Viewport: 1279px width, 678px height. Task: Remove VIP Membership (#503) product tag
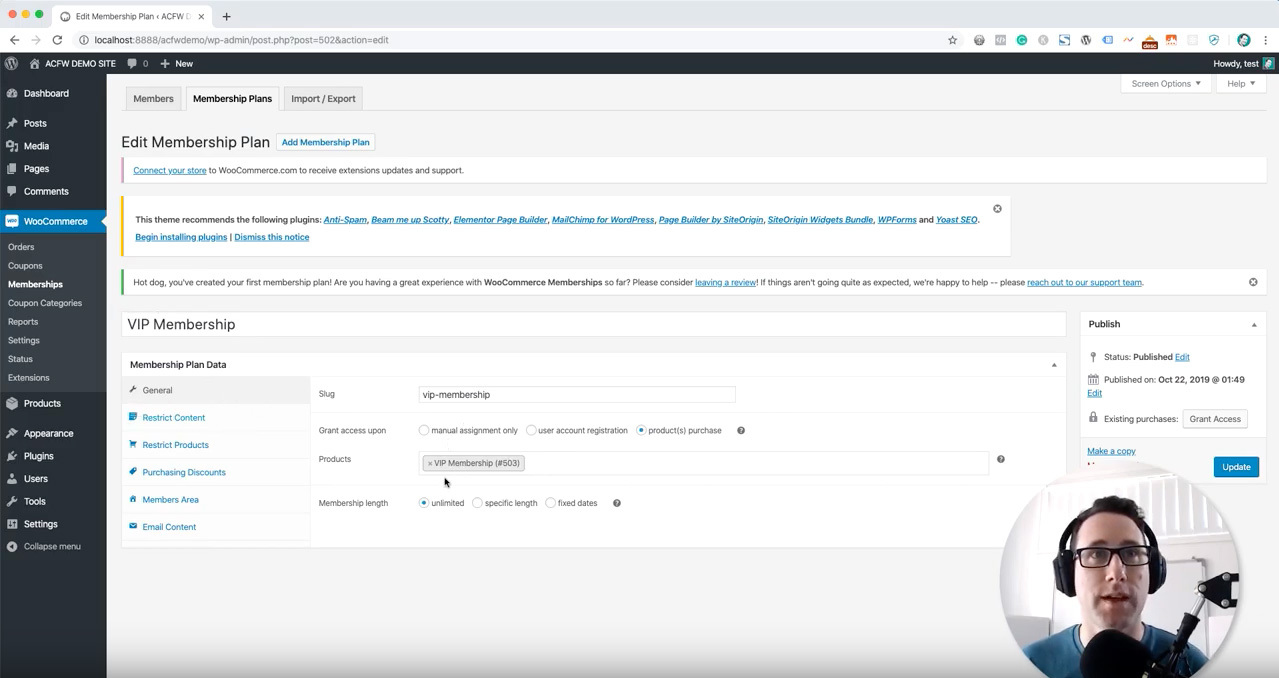[430, 463]
